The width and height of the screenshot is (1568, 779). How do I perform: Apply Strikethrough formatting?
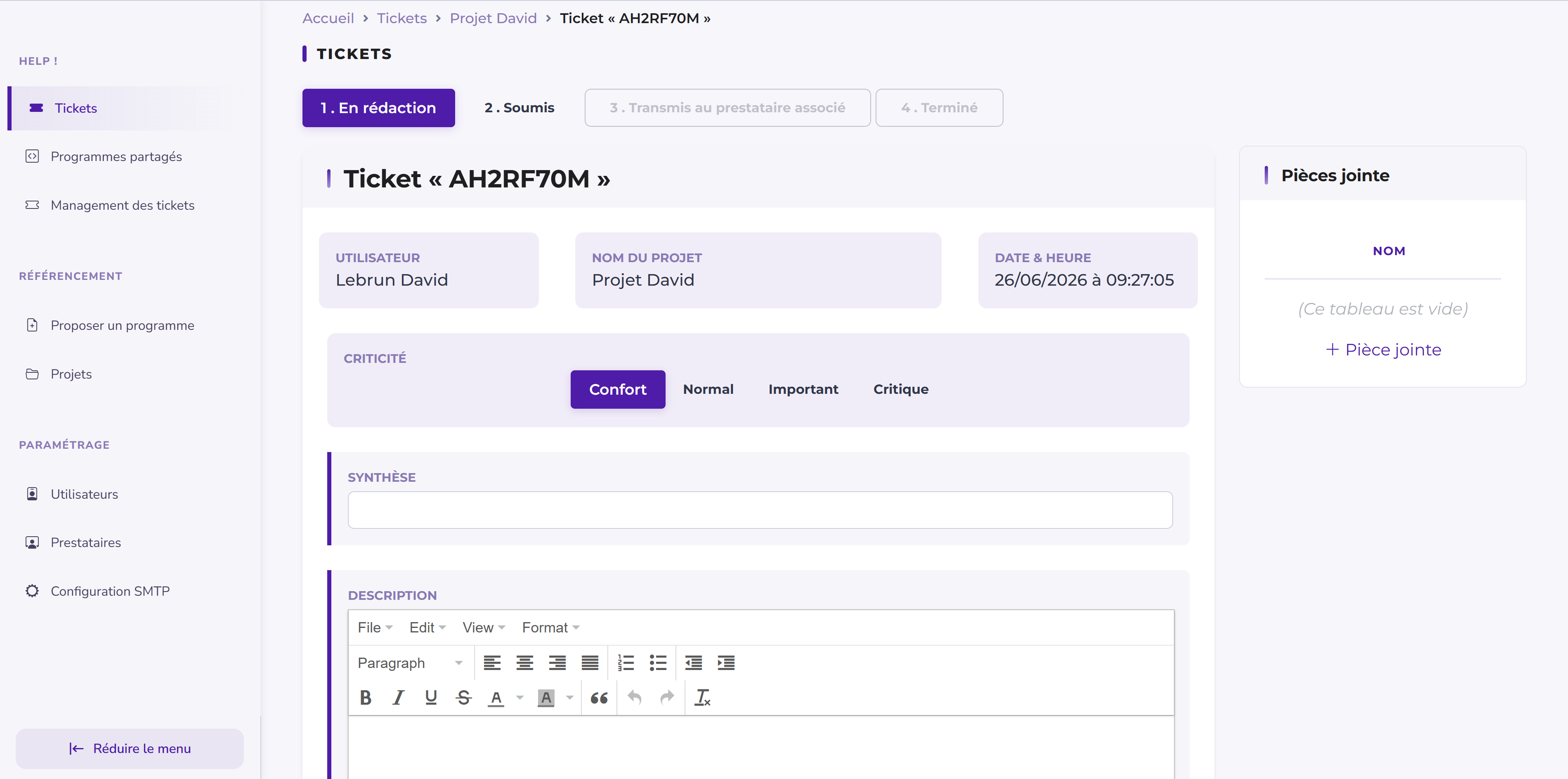(x=464, y=697)
